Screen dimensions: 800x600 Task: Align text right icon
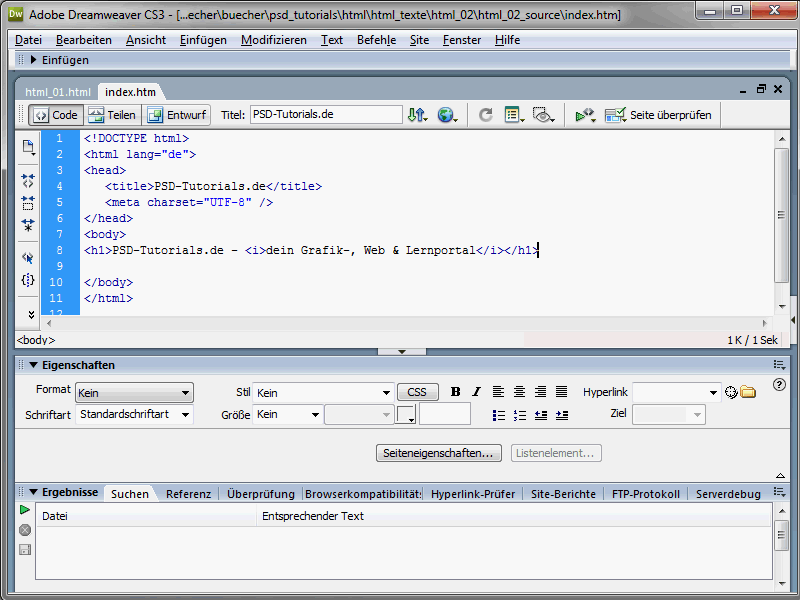click(540, 392)
